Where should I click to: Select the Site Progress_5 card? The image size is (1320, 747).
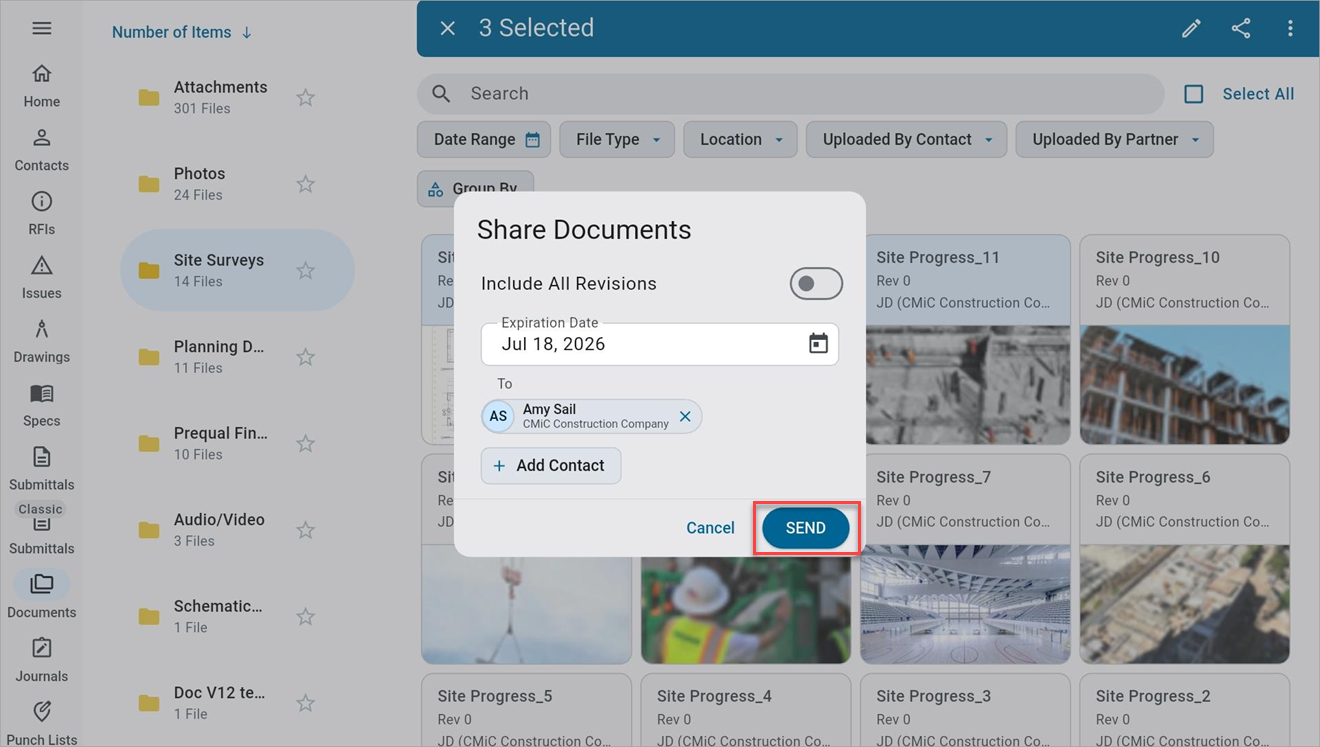pos(526,710)
